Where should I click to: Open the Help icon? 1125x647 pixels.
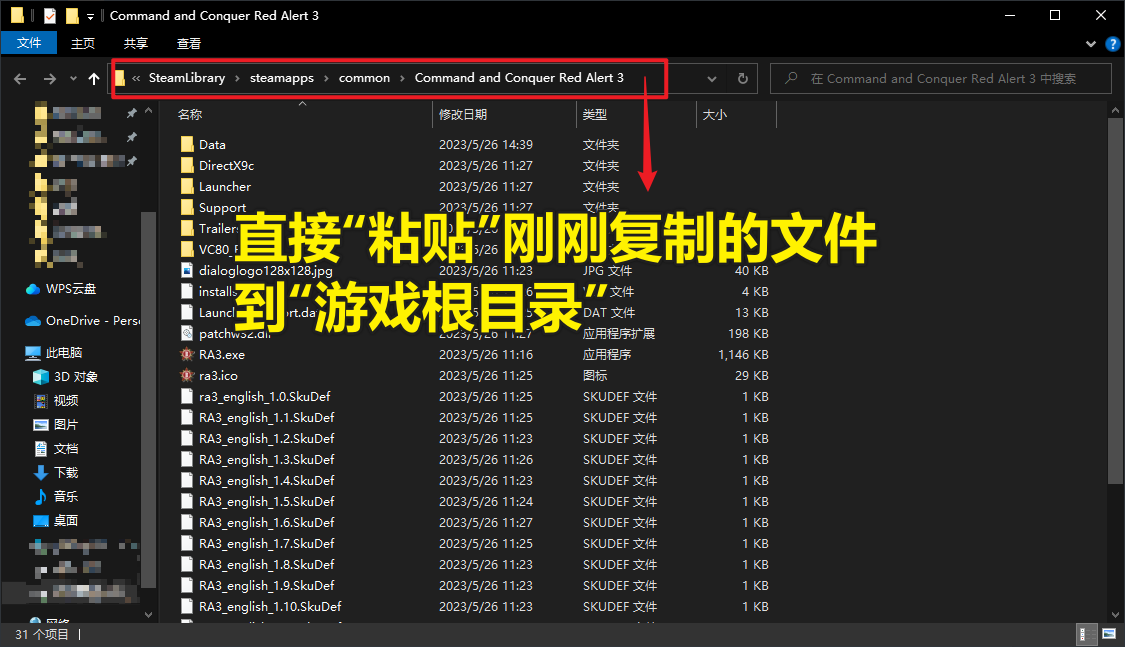(x=1113, y=44)
